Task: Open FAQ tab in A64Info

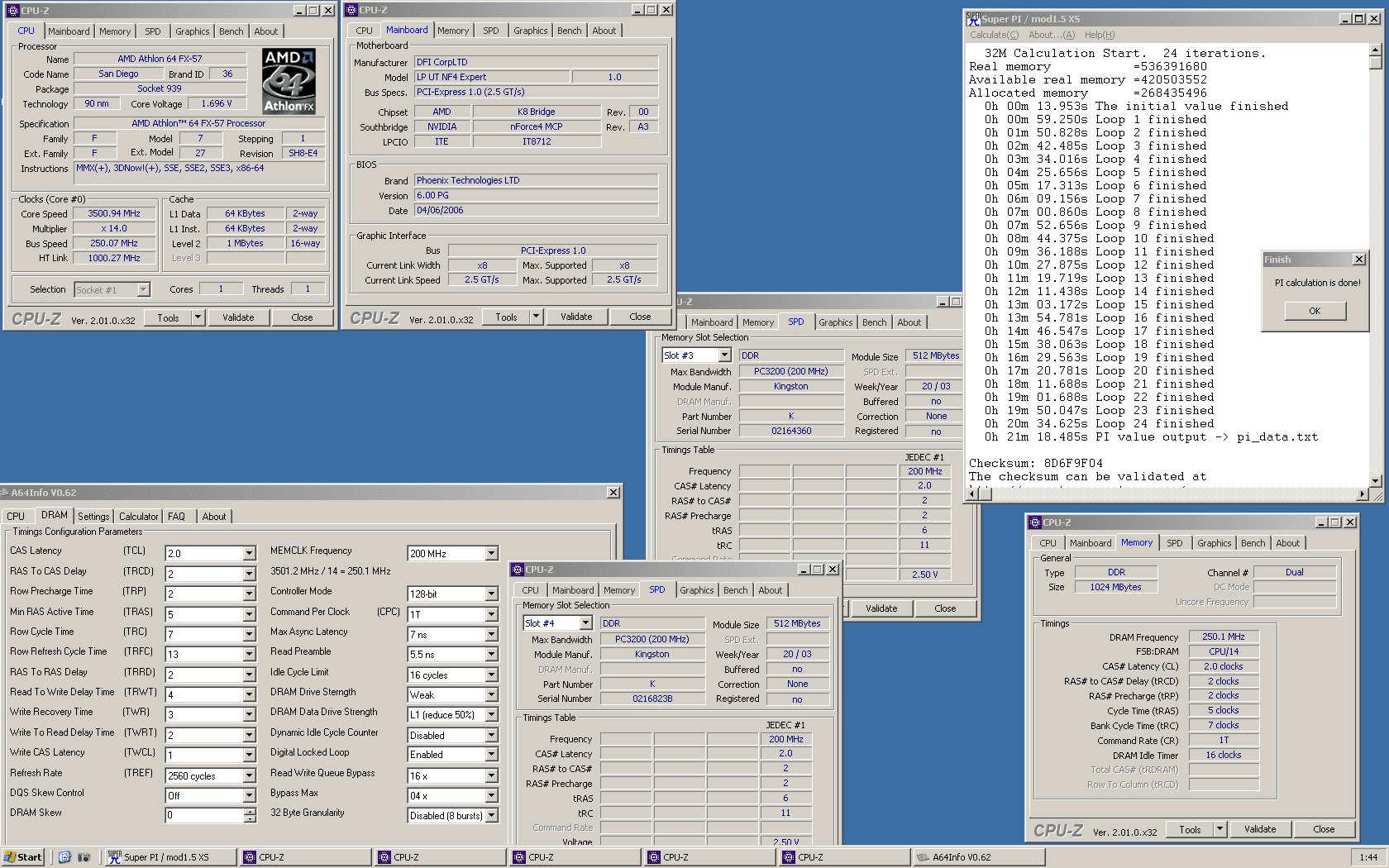Action: pos(176,517)
